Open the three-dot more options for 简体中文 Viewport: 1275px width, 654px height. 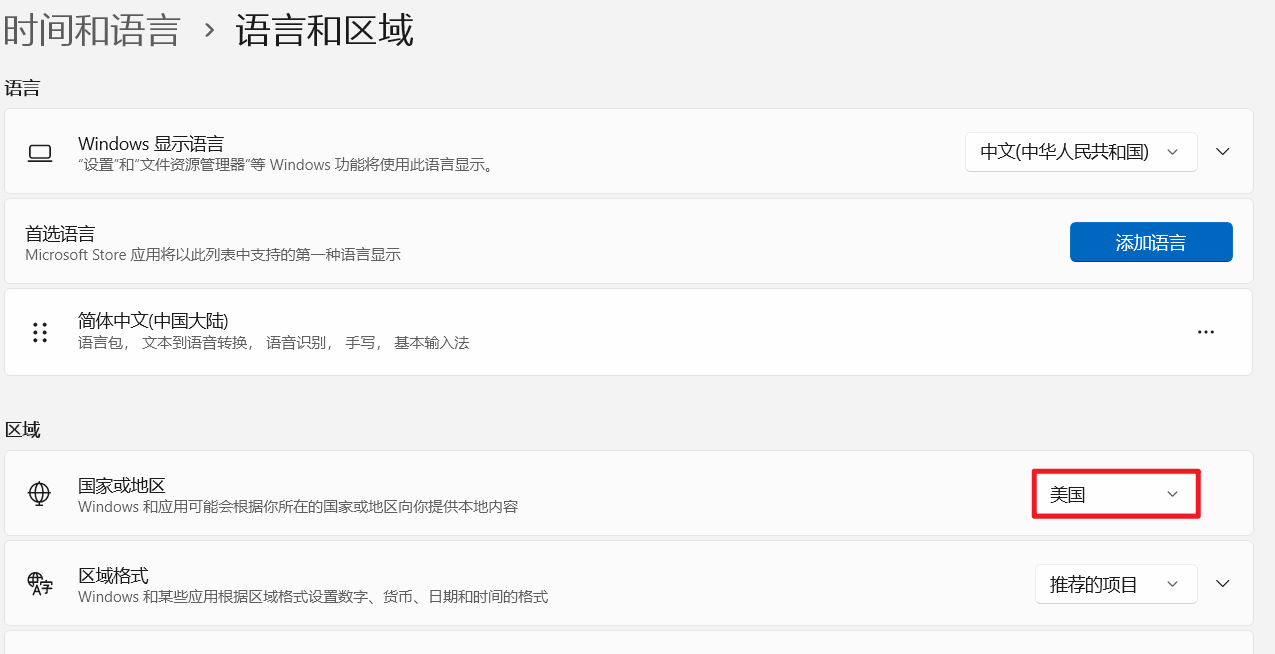click(1205, 332)
